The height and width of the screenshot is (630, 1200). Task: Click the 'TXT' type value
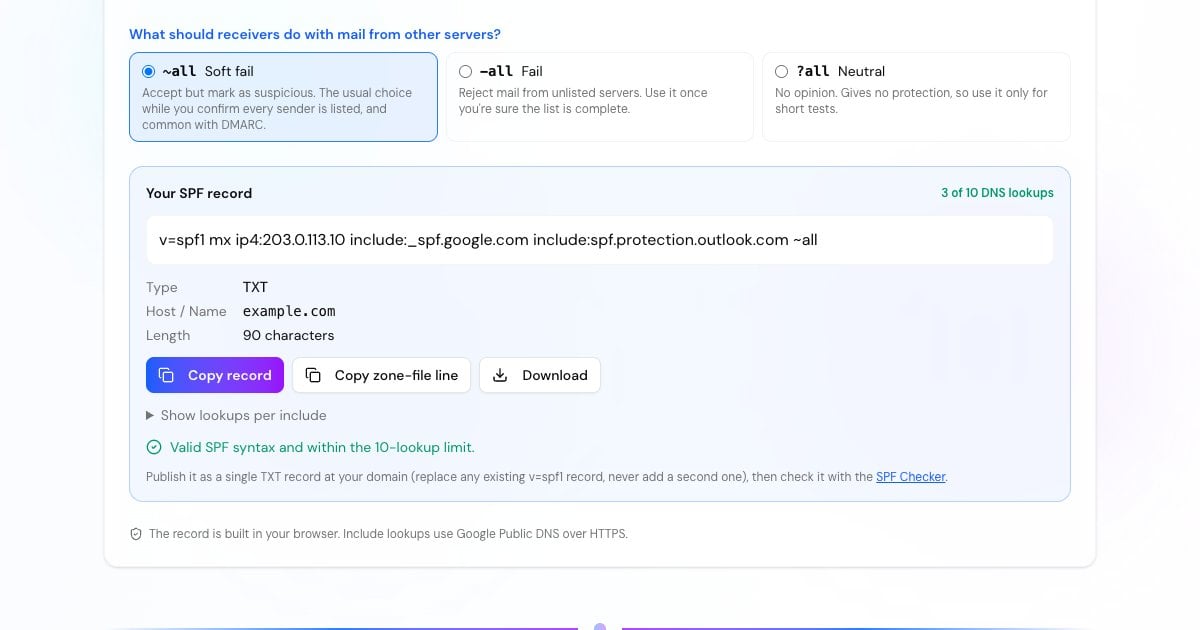pos(255,287)
